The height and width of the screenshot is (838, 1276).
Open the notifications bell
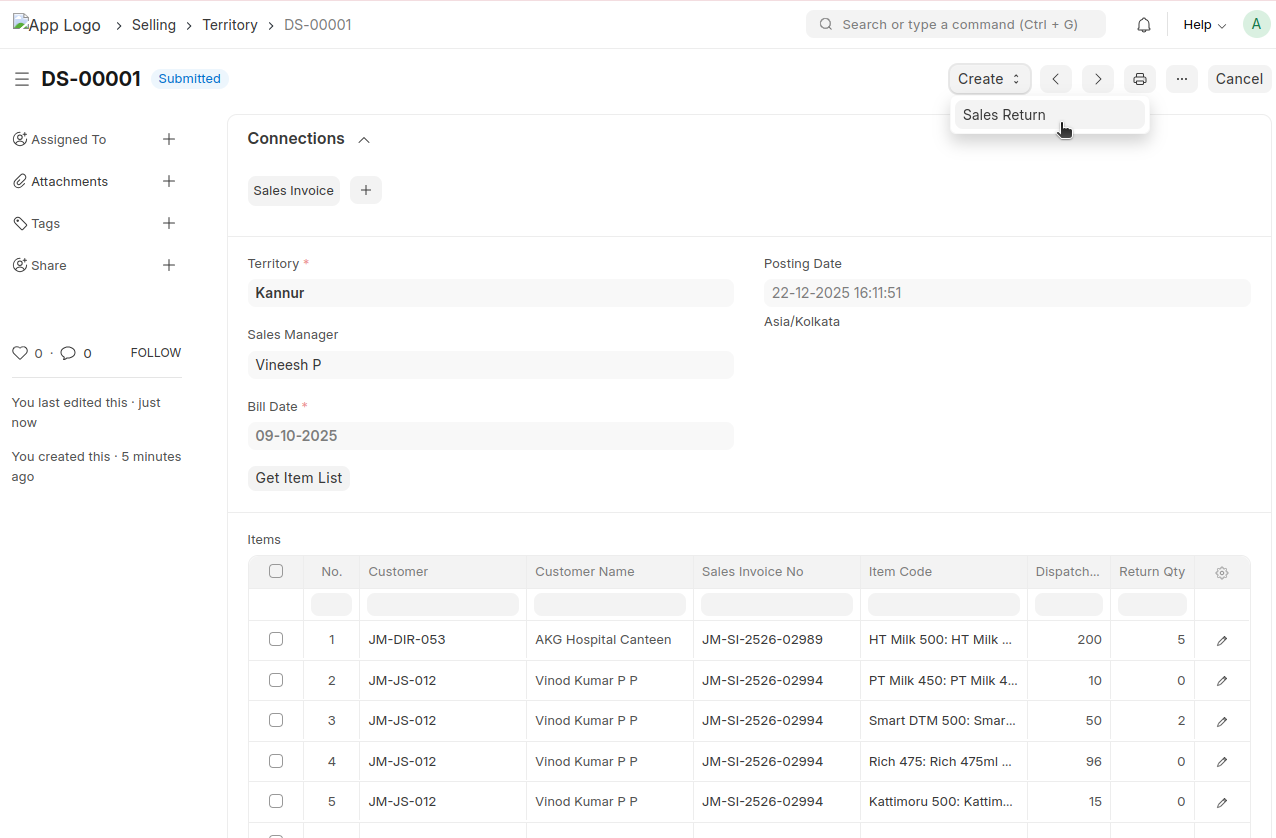(x=1144, y=25)
